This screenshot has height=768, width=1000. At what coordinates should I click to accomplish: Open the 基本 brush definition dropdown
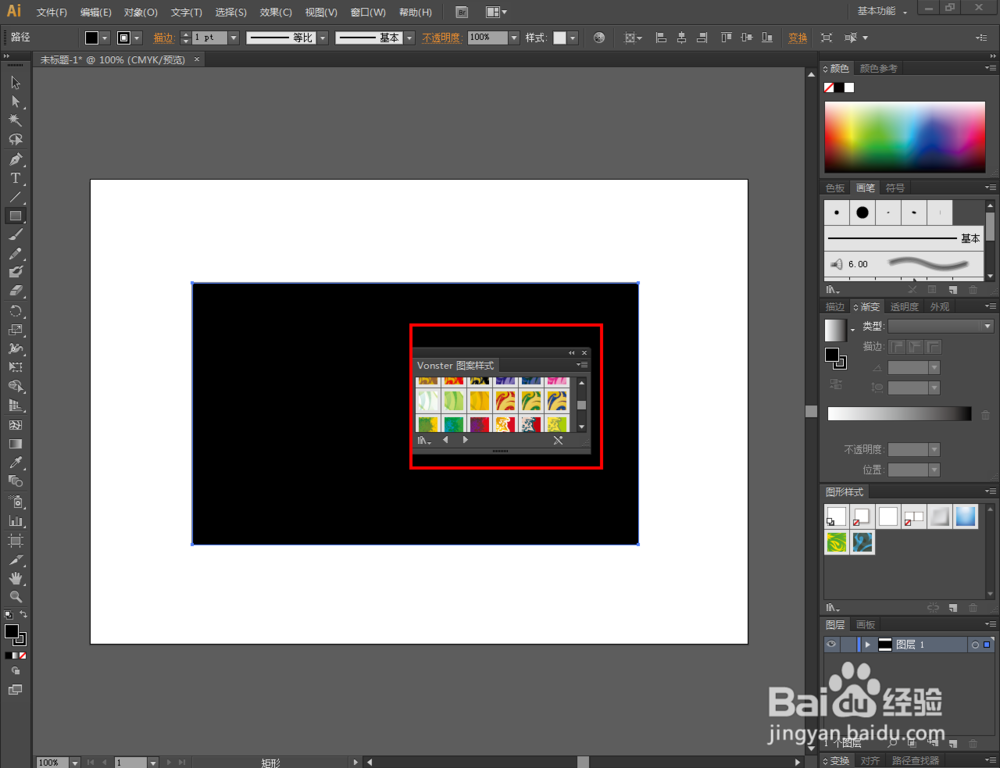[409, 38]
